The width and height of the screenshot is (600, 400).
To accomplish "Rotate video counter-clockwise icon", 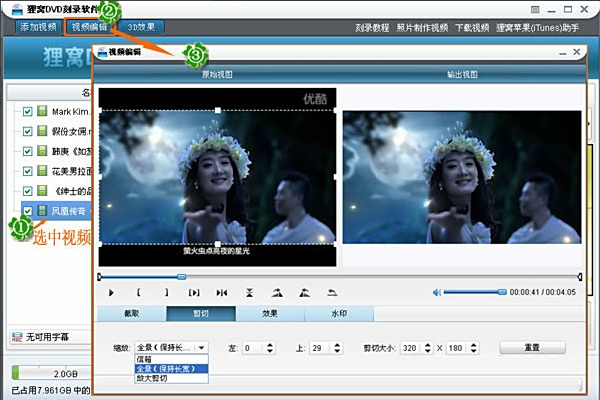I will [305, 293].
